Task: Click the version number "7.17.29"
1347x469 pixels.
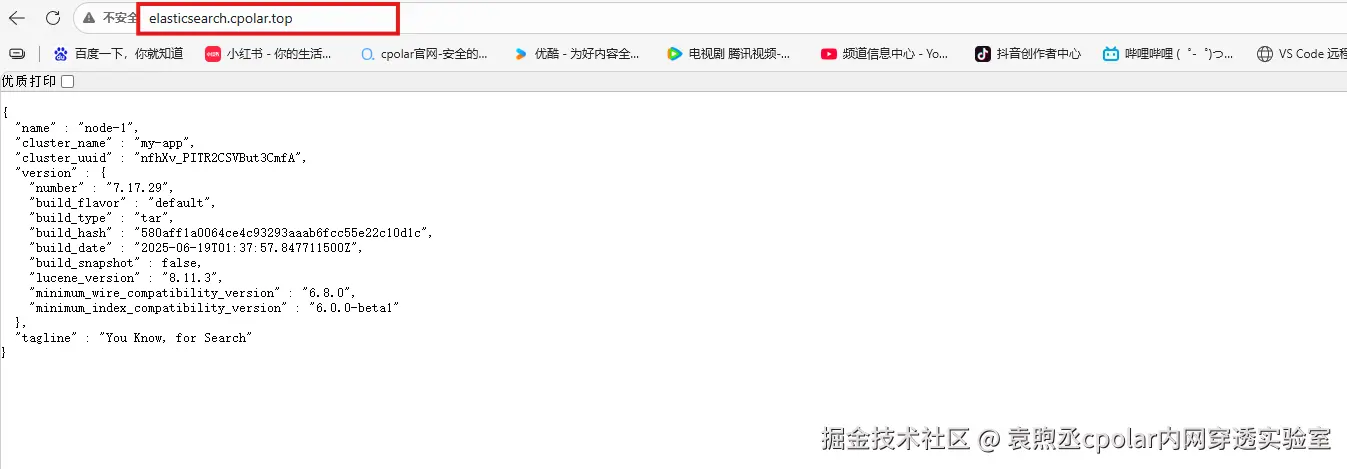Action: pyautogui.click(x=138, y=188)
